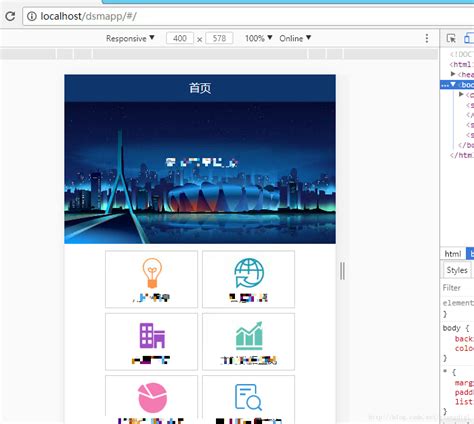The height and width of the screenshot is (424, 474).
Task: Click the city skyline banner image
Action: pyautogui.click(x=200, y=173)
